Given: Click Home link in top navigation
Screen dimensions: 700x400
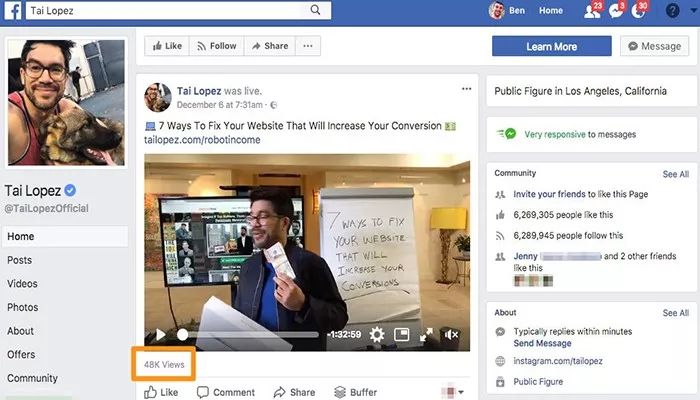Looking at the screenshot, I should click(550, 11).
